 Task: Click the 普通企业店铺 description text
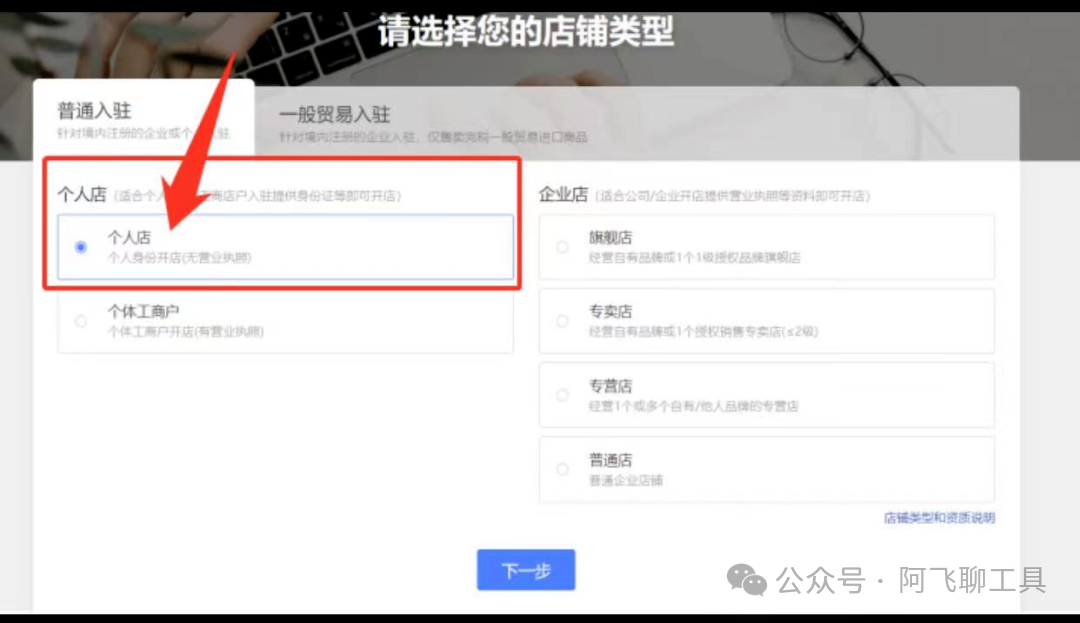pos(625,481)
